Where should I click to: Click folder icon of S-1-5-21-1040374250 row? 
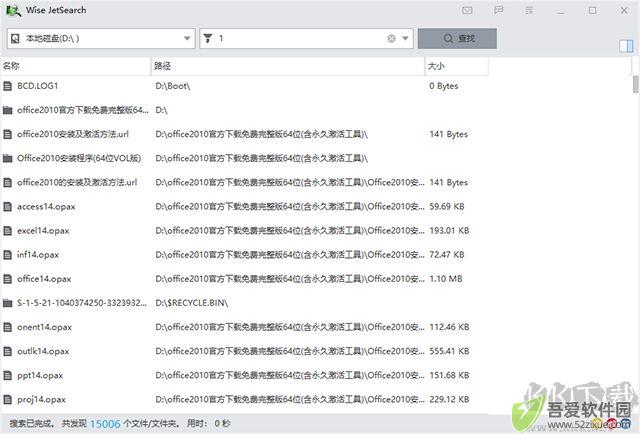(7, 303)
